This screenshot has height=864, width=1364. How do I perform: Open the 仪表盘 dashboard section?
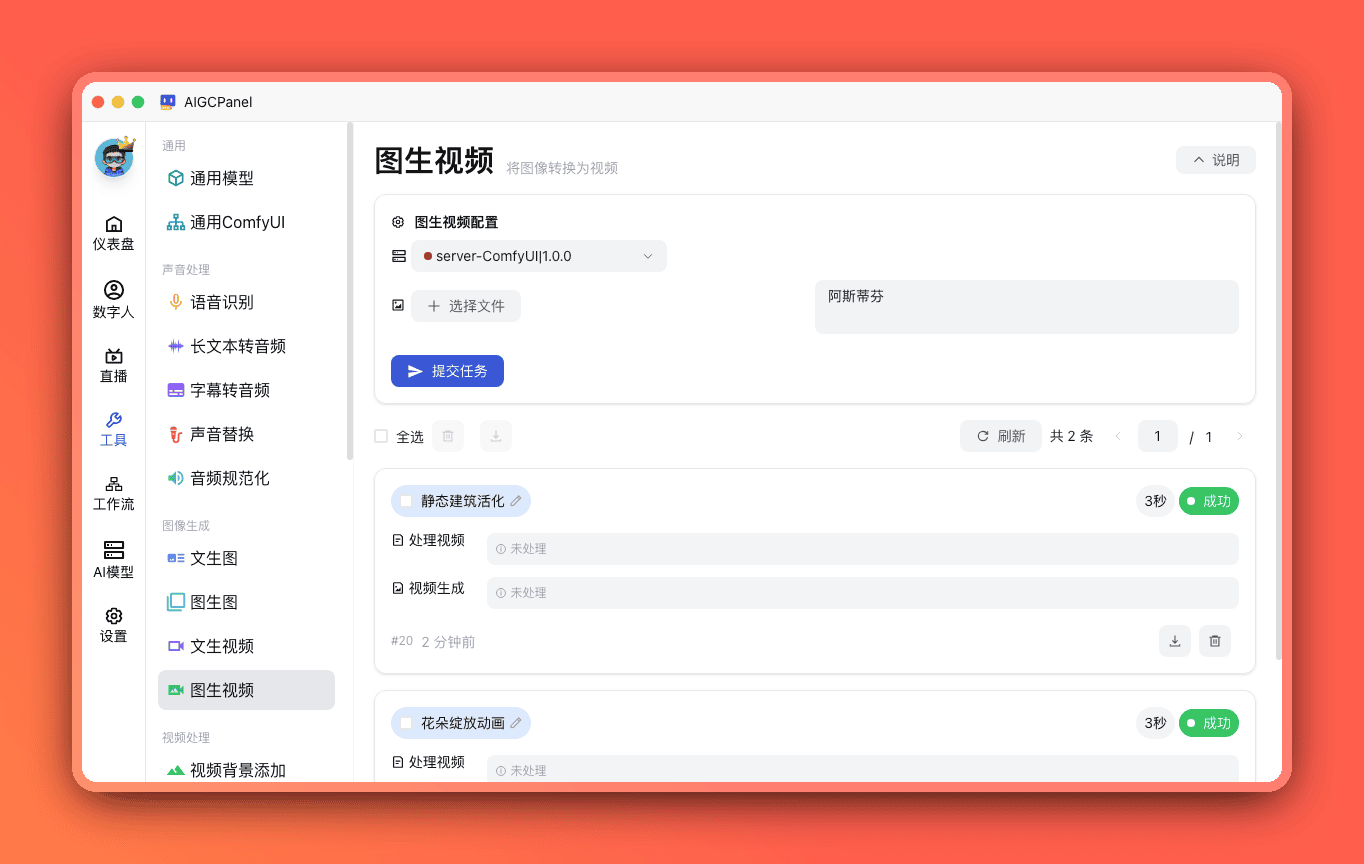(x=114, y=233)
